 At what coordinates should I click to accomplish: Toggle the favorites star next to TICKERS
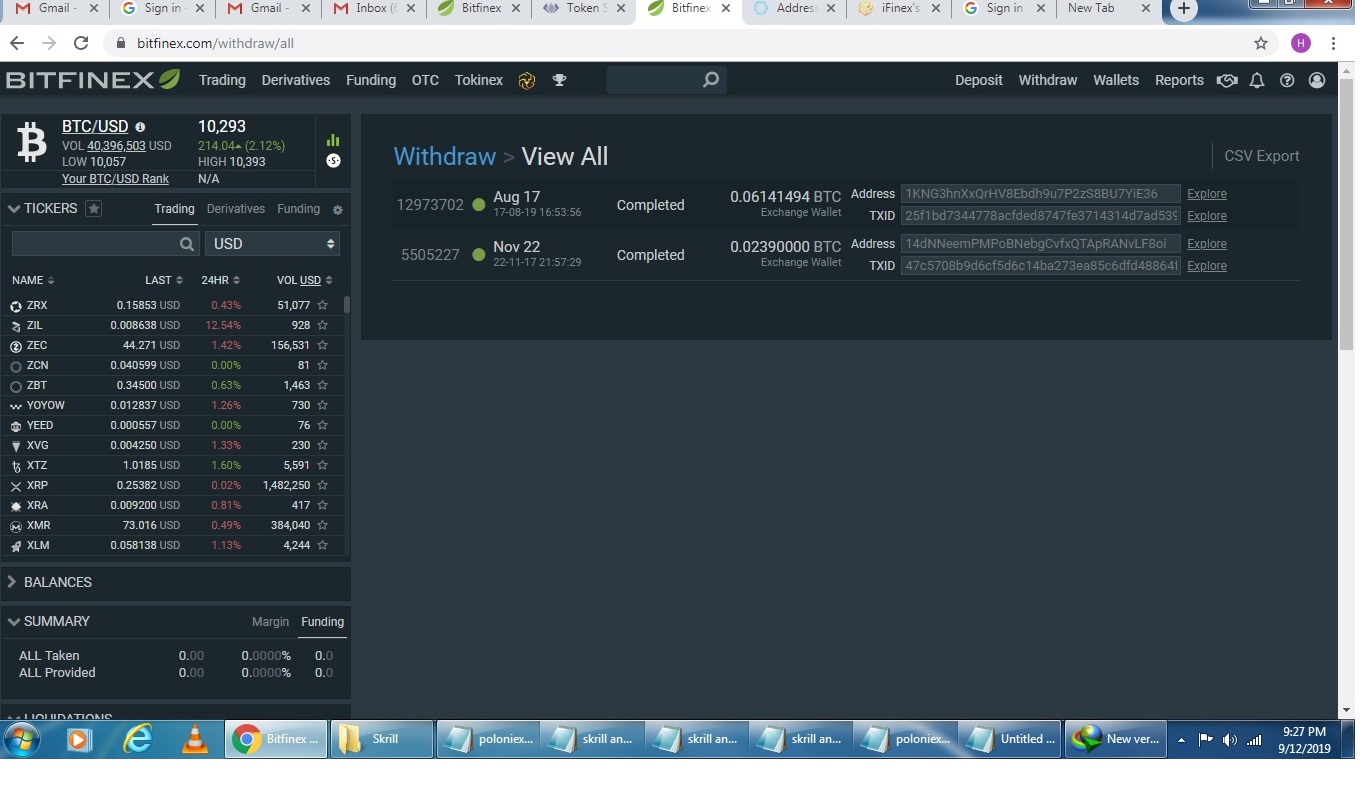[x=93, y=209]
